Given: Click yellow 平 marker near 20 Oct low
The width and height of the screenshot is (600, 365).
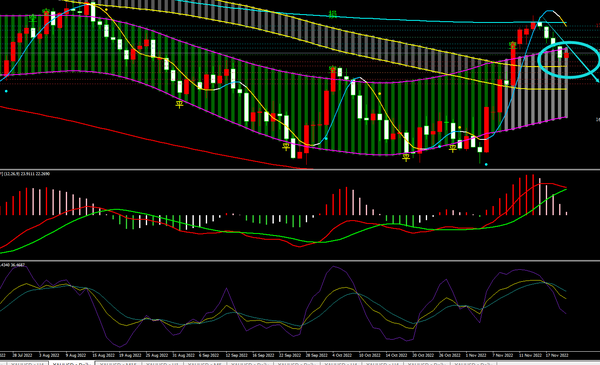Looking at the screenshot, I should tap(406, 157).
